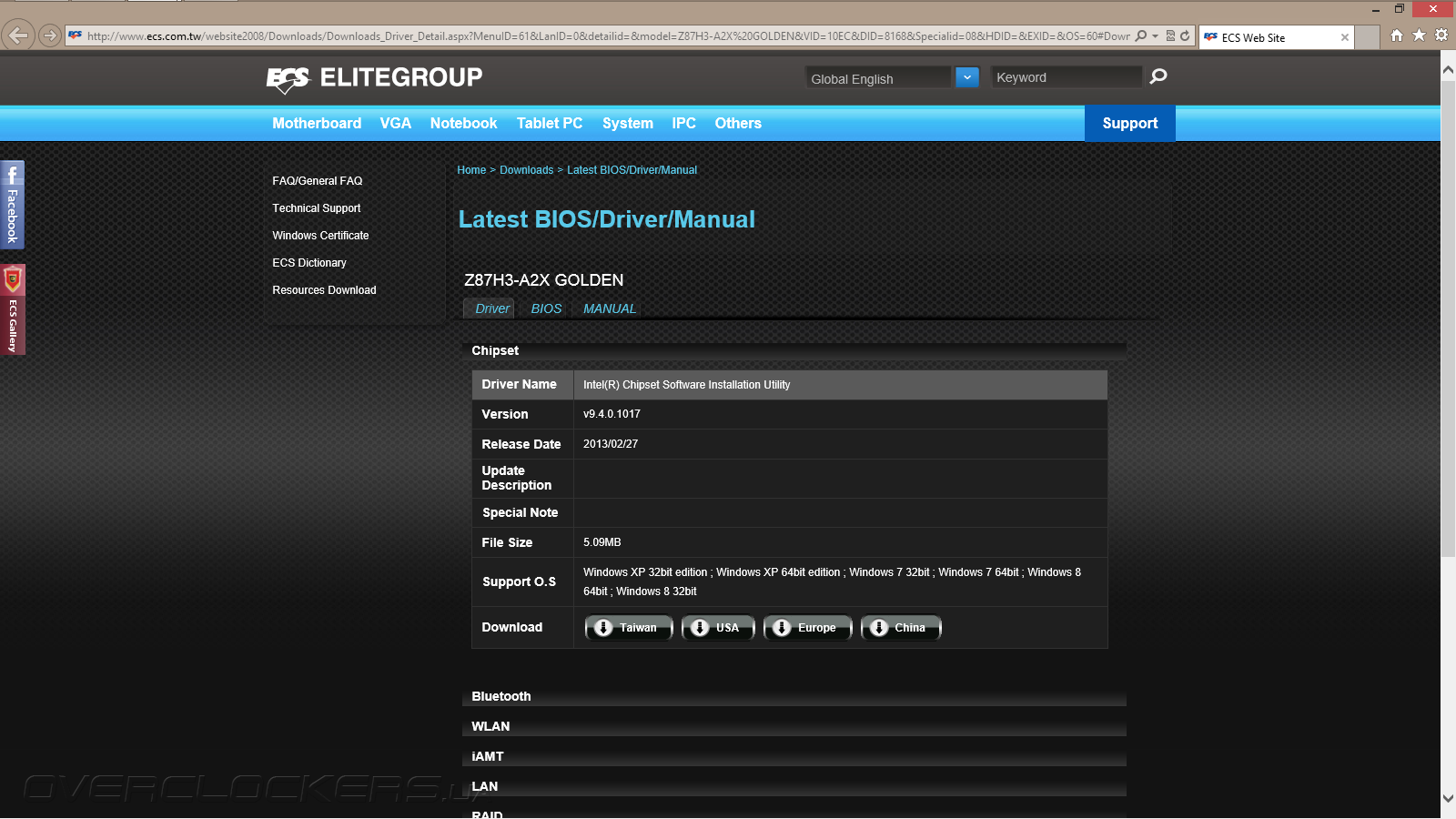Image resolution: width=1456 pixels, height=819 pixels.
Task: Click the file size value 5.09MB
Action: coord(602,542)
